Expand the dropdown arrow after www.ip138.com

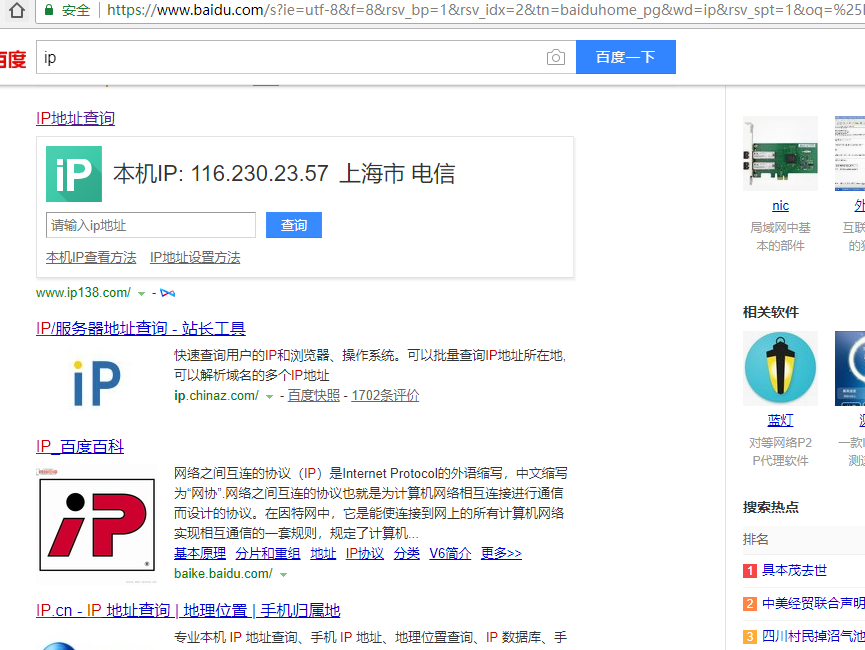[143, 292]
